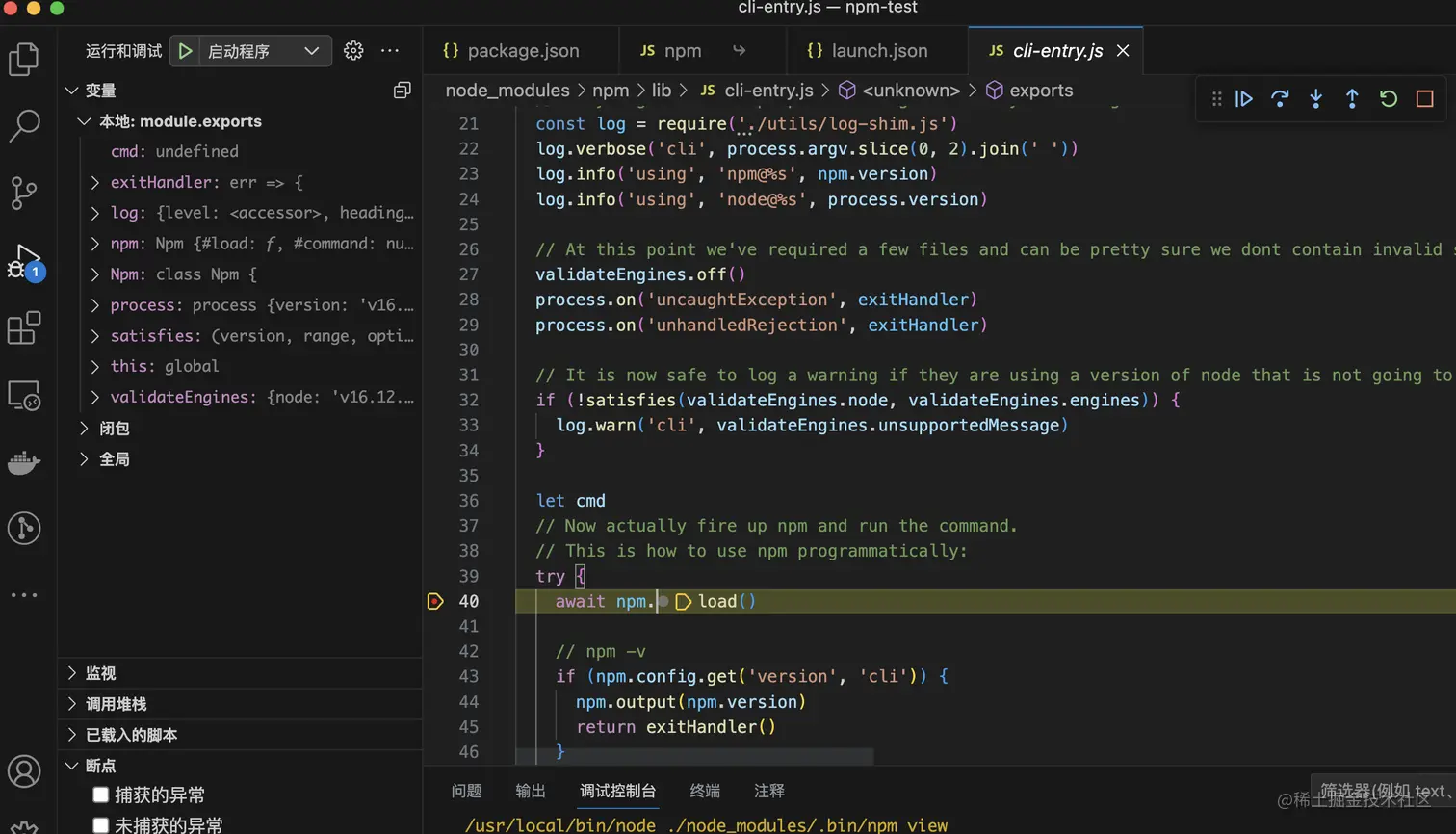This screenshot has width=1456, height=834.
Task: Expand the satisfies variable
Action: click(x=94, y=336)
